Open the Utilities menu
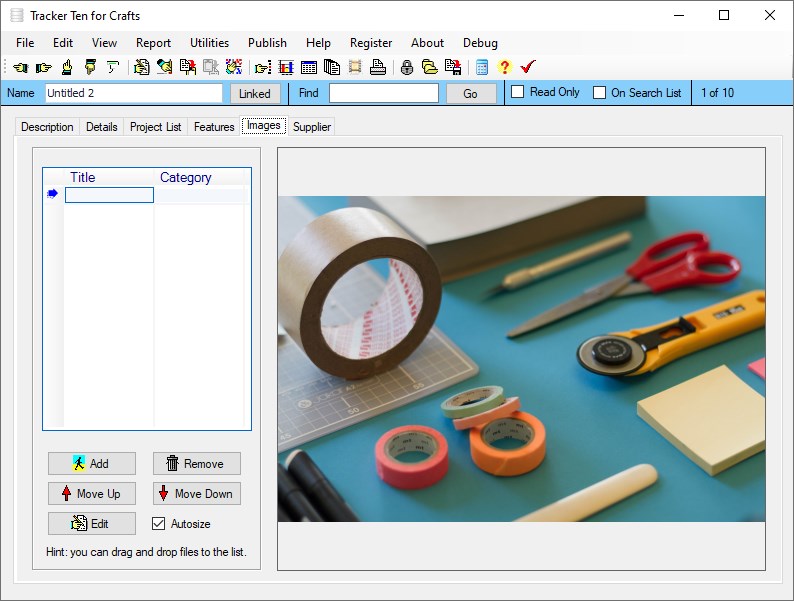The height and width of the screenshot is (601, 794). (209, 43)
